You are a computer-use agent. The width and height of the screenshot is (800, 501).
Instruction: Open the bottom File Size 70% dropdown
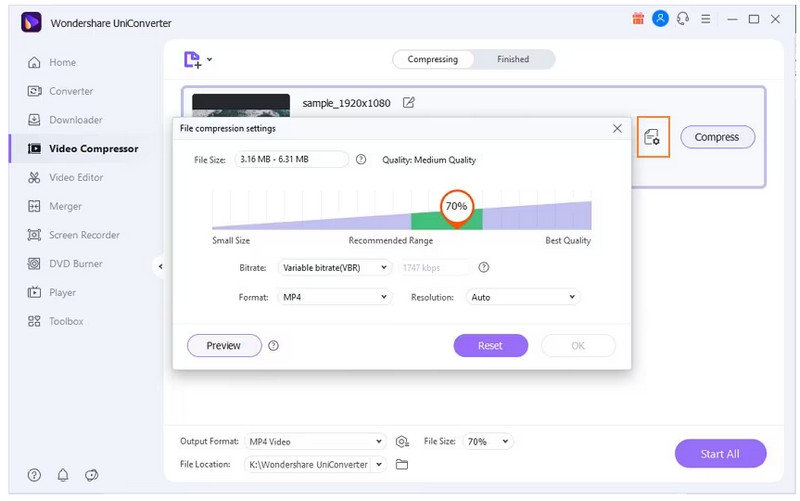tap(488, 441)
